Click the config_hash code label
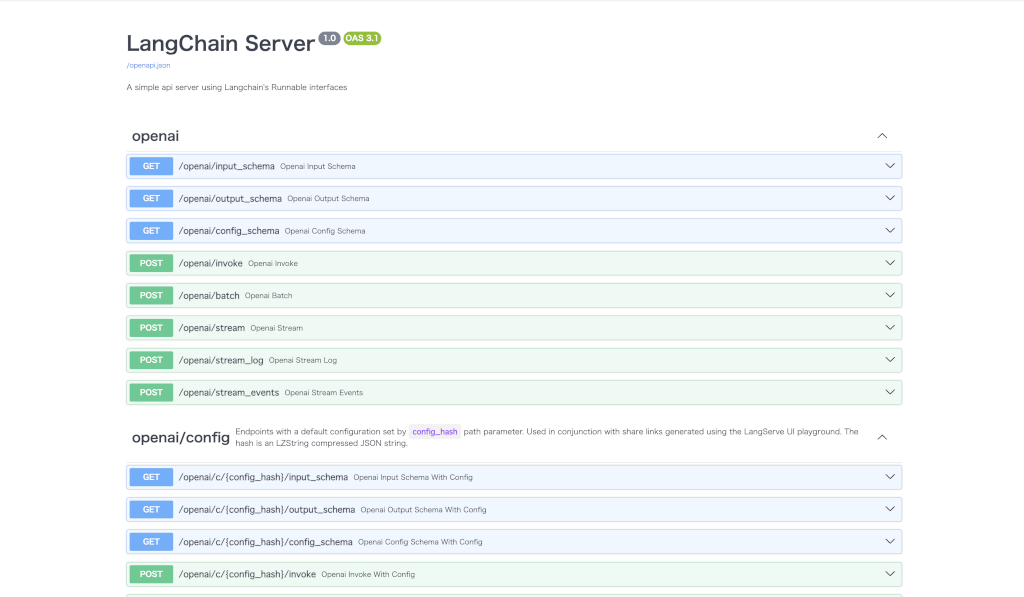Image resolution: width=1024 pixels, height=597 pixels. [x=435, y=432]
